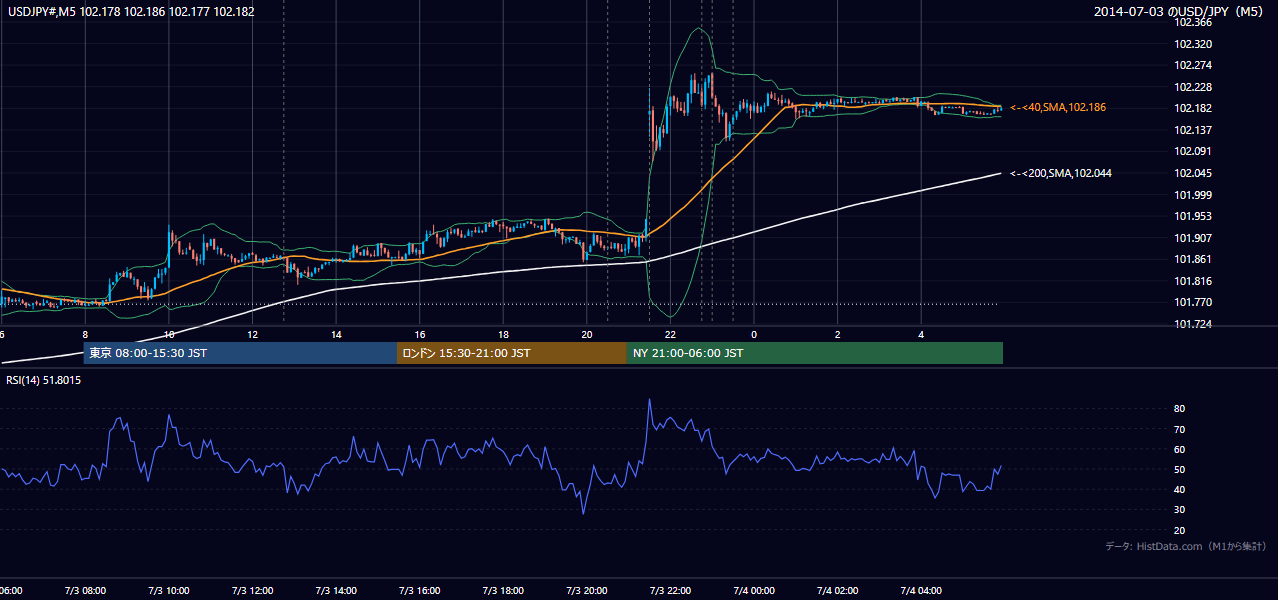This screenshot has height=600, width=1278.
Task: Select the 東京 08:00-15:30 JST session bar
Action: click(240, 353)
